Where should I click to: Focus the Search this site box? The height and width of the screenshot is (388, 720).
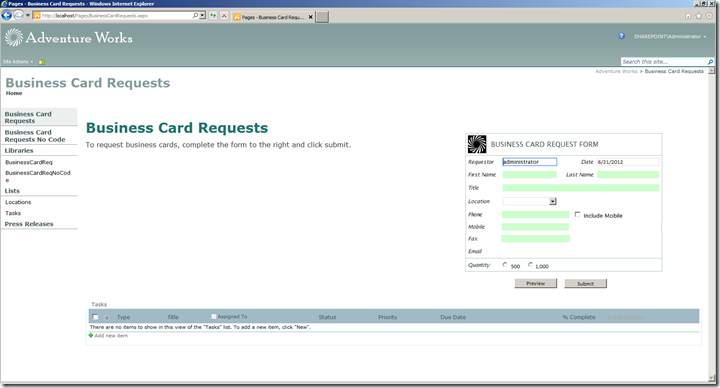coord(663,62)
